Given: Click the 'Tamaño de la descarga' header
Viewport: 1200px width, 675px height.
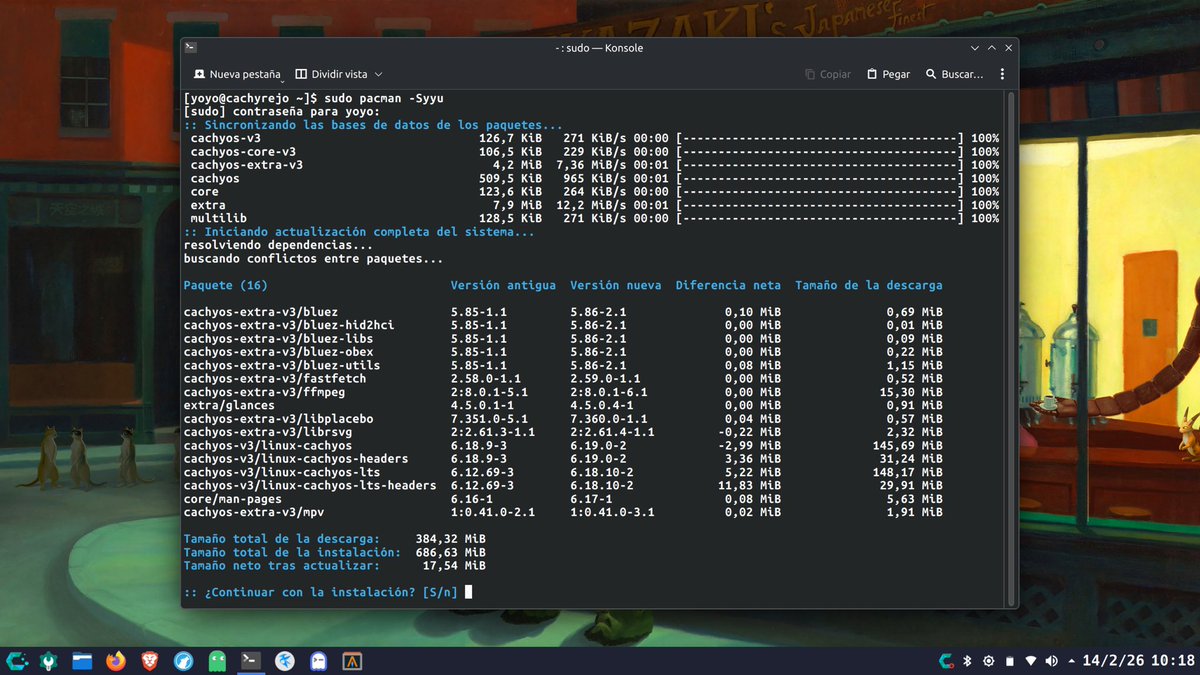Looking at the screenshot, I should point(868,285).
